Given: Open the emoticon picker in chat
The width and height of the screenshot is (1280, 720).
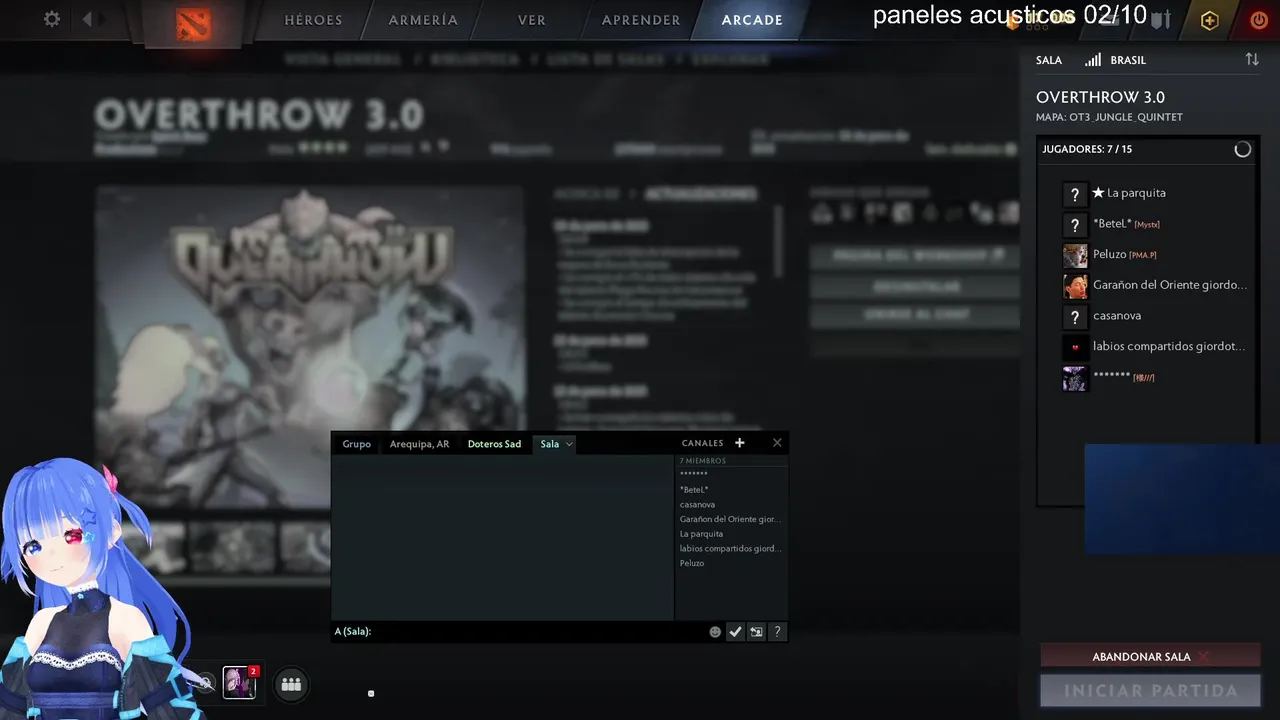Looking at the screenshot, I should point(715,632).
